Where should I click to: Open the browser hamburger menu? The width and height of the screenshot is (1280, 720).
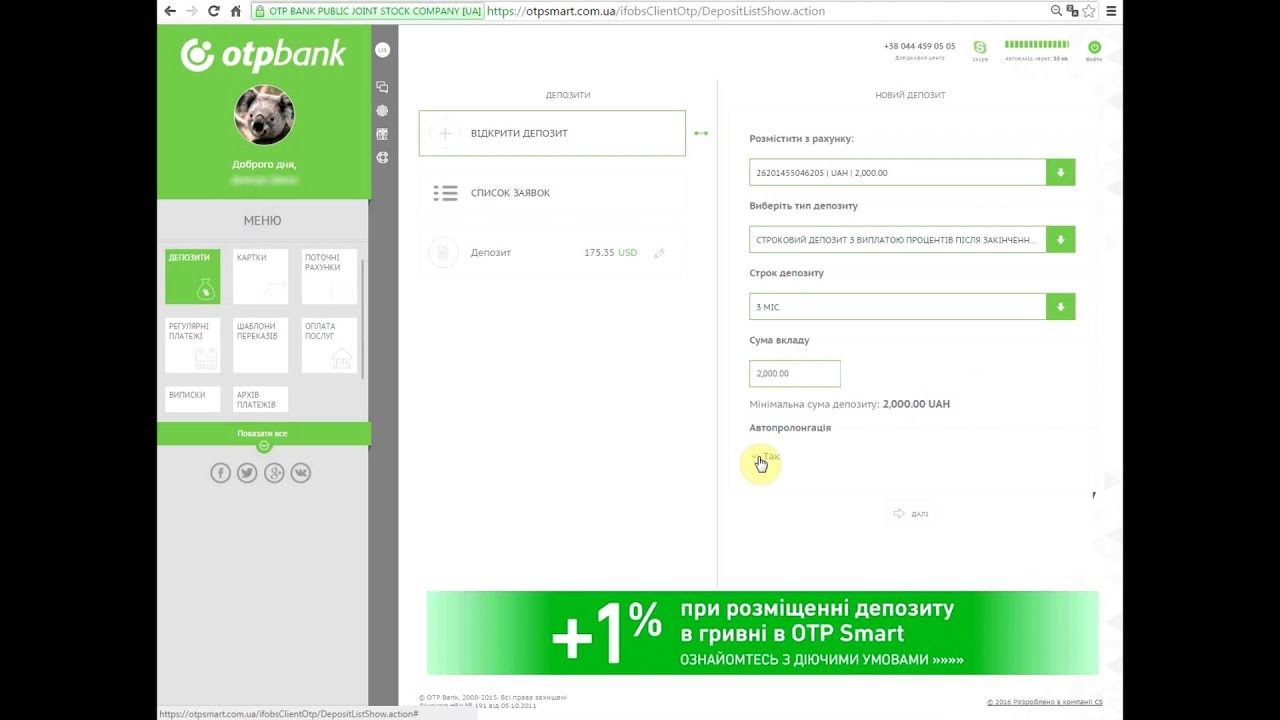1111,11
